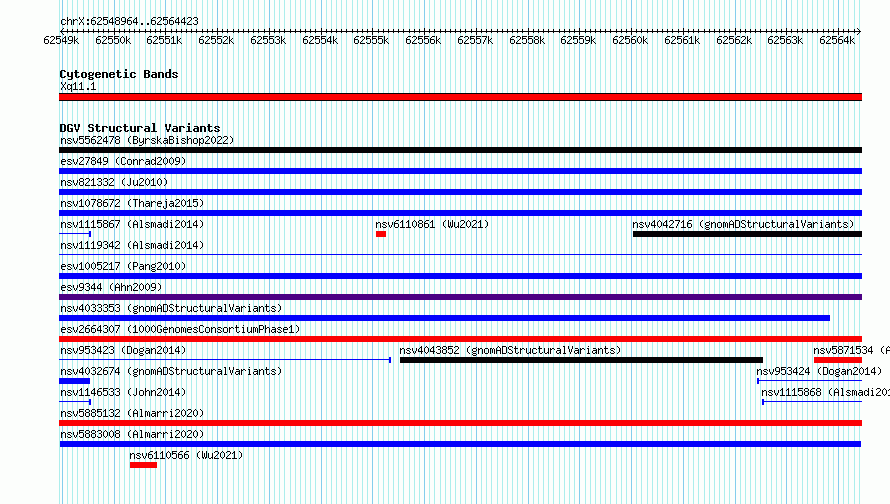This screenshot has height=504, width=890.
Task: Click nsv1078672 (Thareja2015) label
Action: click(132, 203)
